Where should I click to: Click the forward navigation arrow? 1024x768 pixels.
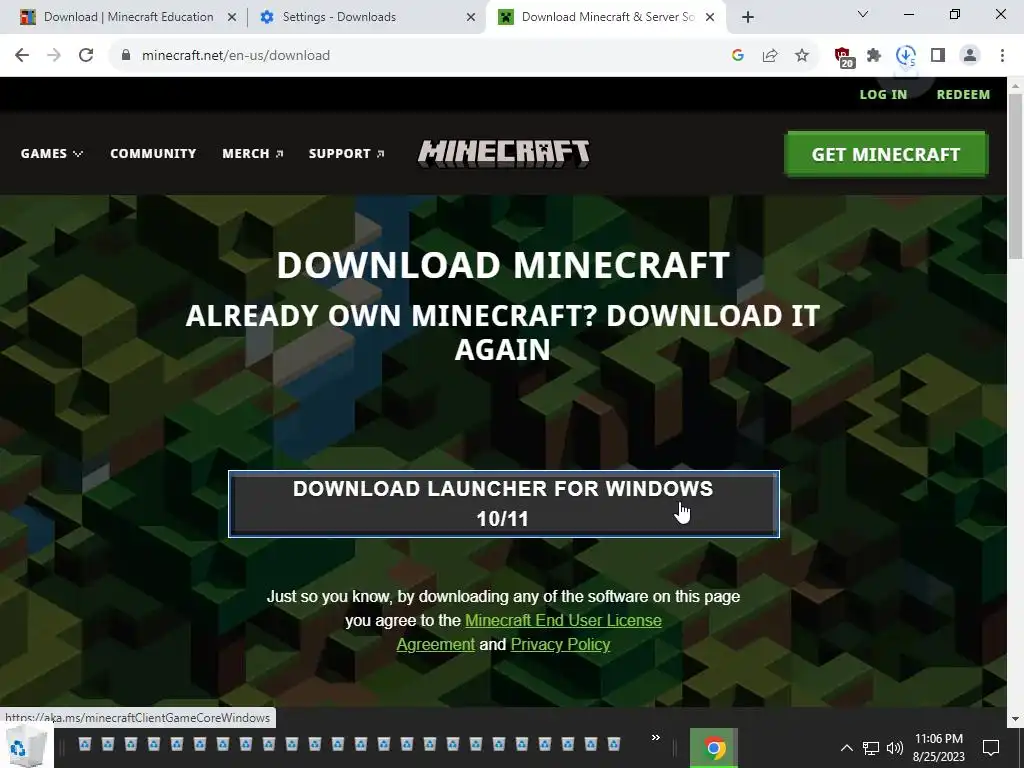click(54, 56)
